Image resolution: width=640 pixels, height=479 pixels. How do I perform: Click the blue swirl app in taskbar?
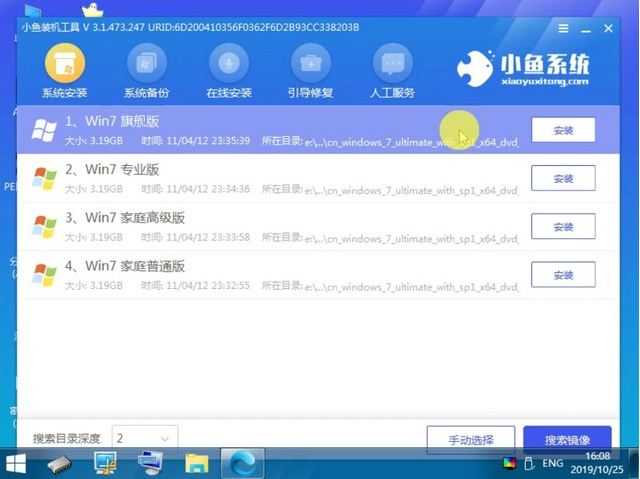click(x=242, y=464)
